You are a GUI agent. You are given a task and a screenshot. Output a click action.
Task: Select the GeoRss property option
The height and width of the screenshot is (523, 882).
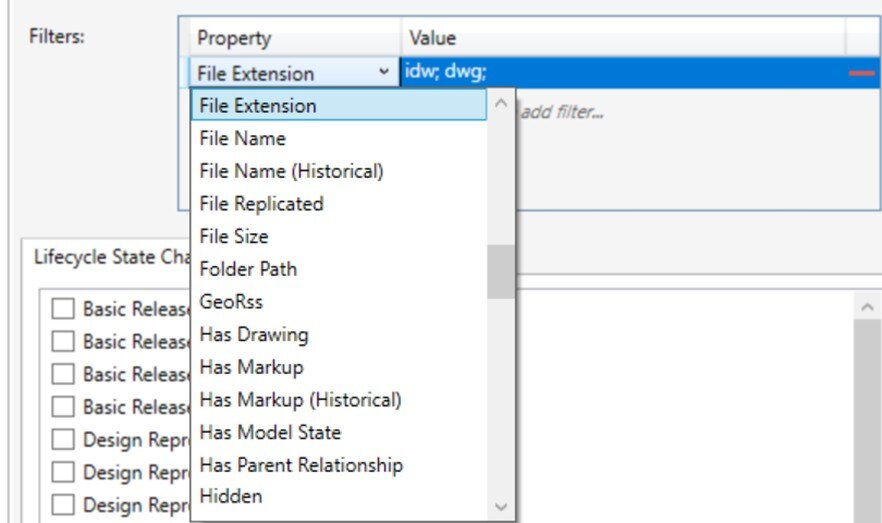coord(231,301)
